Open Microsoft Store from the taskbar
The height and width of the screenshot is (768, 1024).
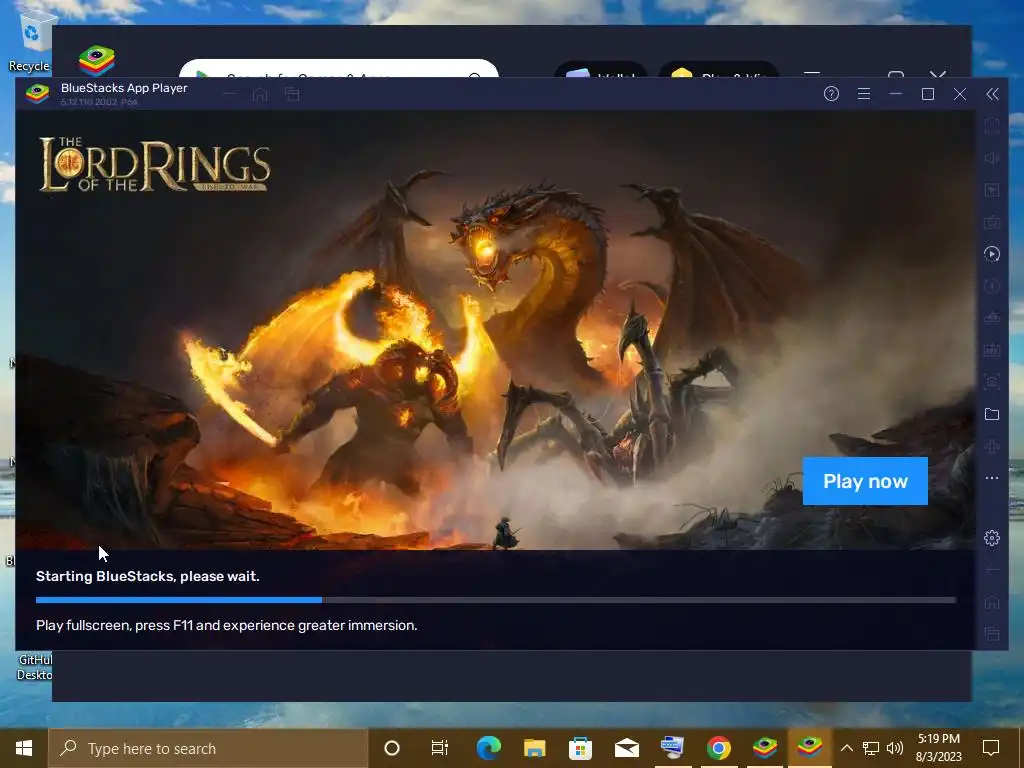tap(580, 748)
